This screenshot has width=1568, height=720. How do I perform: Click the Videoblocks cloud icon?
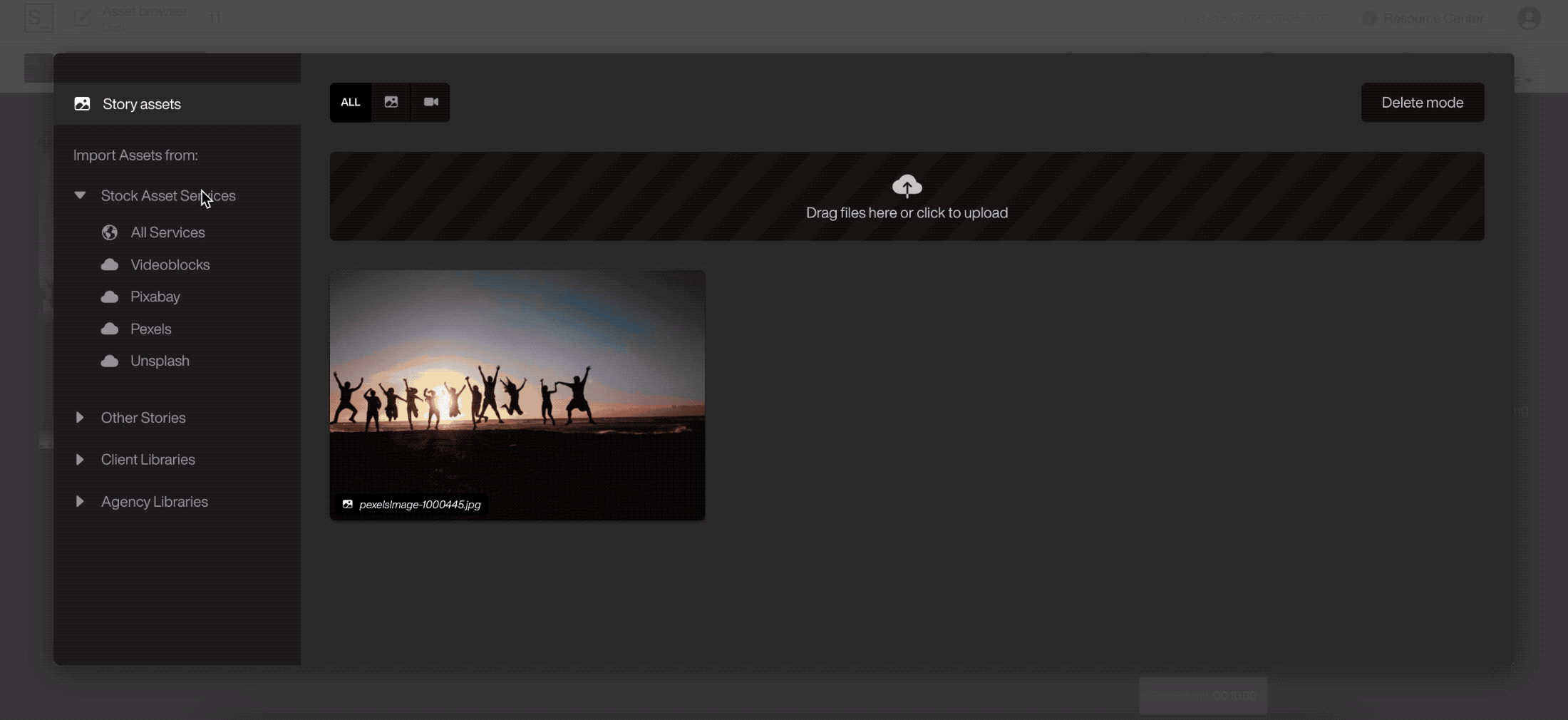coord(110,264)
